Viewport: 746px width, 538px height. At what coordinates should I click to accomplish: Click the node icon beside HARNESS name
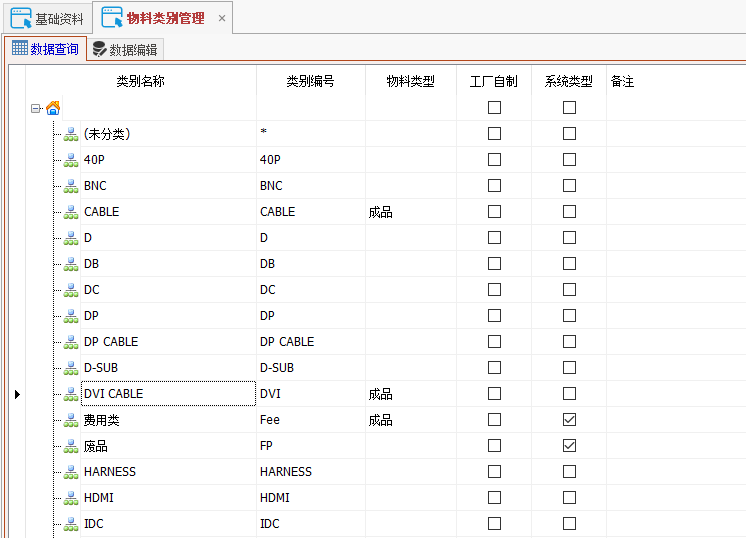point(71,472)
